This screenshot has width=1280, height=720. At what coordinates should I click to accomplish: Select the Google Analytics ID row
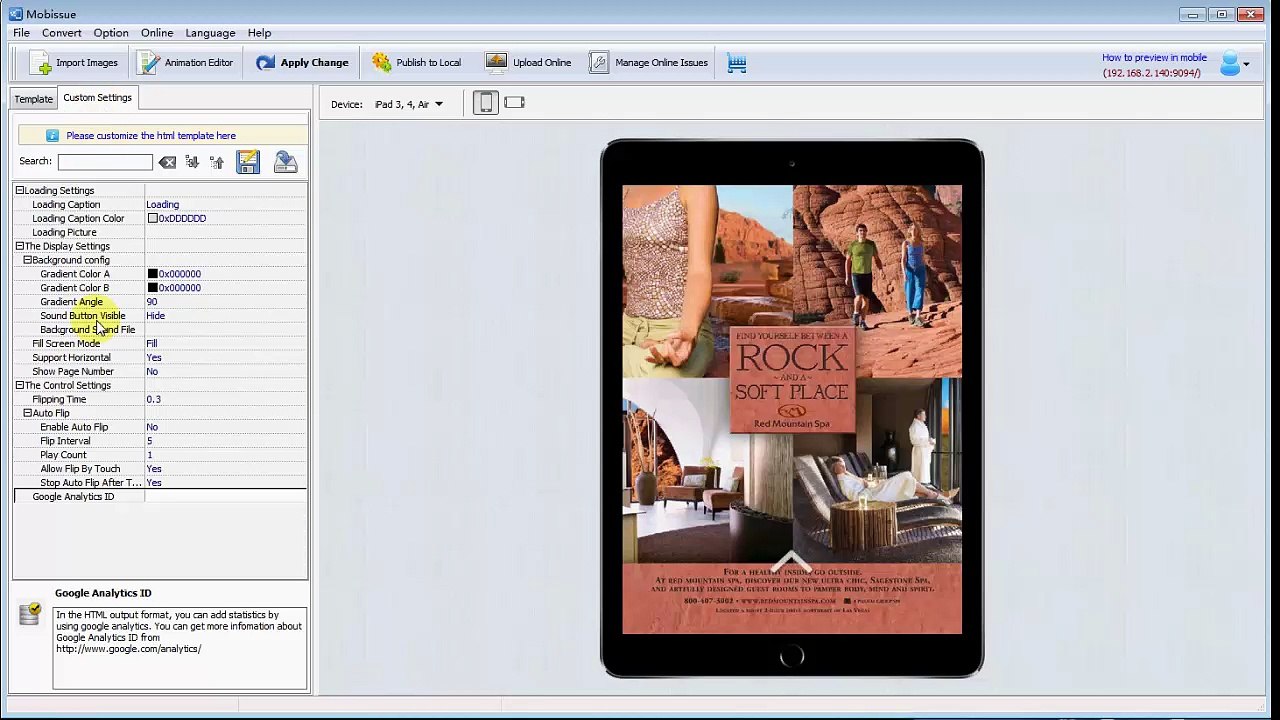click(160, 497)
